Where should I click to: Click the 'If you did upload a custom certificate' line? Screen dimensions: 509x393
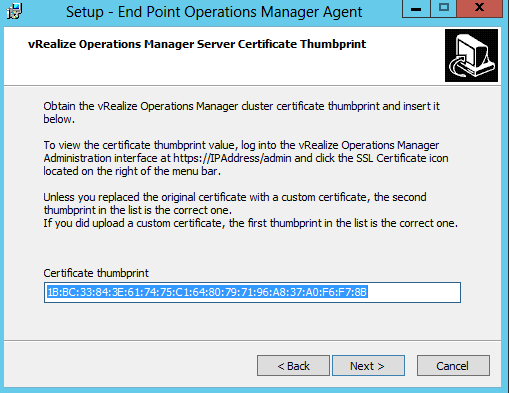tap(251, 223)
